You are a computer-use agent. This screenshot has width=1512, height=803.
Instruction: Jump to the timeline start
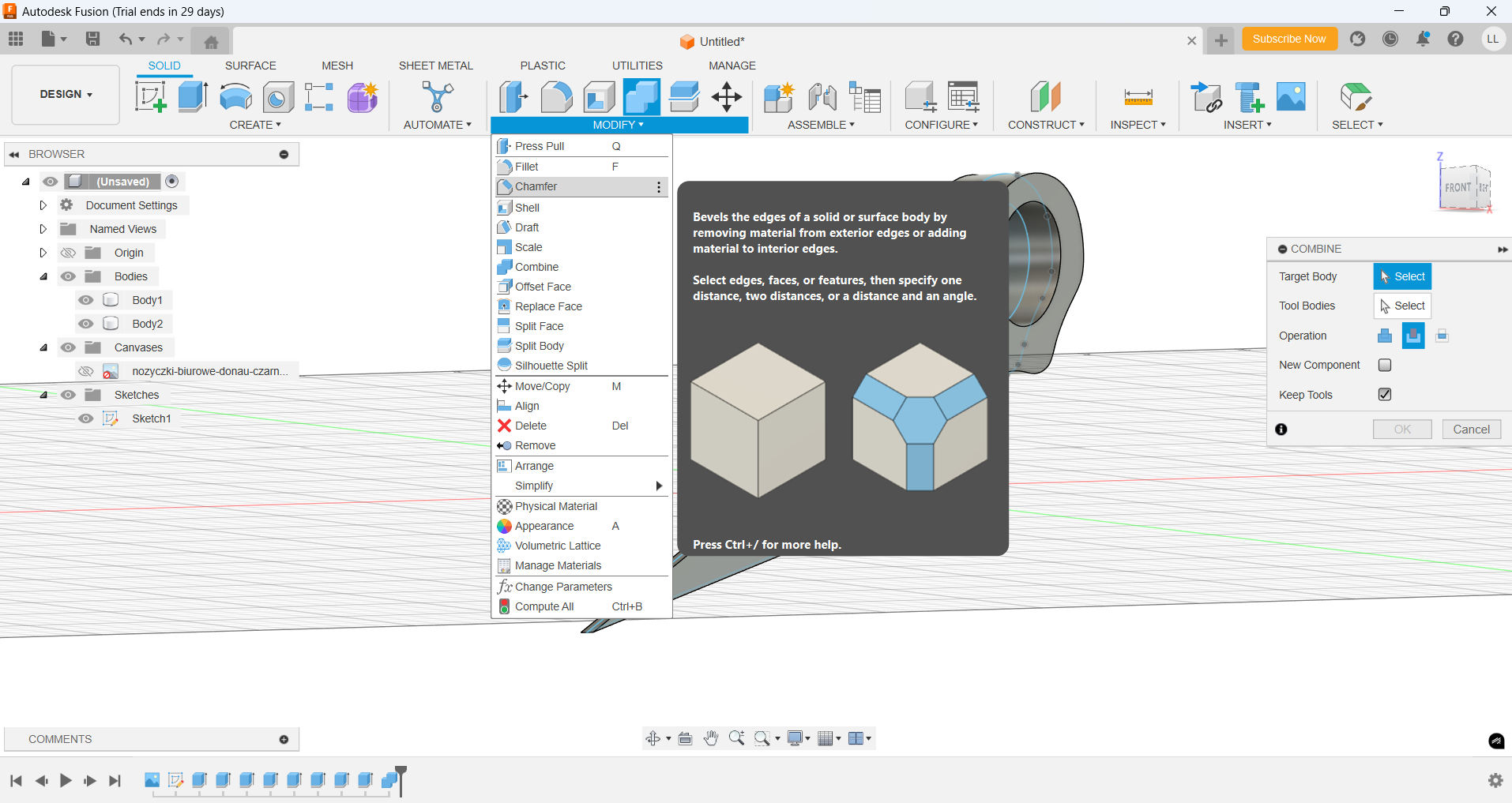(x=16, y=781)
